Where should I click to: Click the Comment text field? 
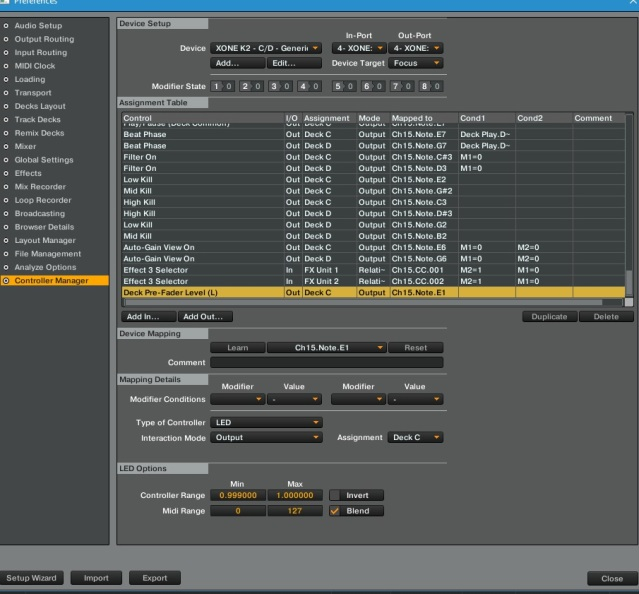[x=327, y=362]
